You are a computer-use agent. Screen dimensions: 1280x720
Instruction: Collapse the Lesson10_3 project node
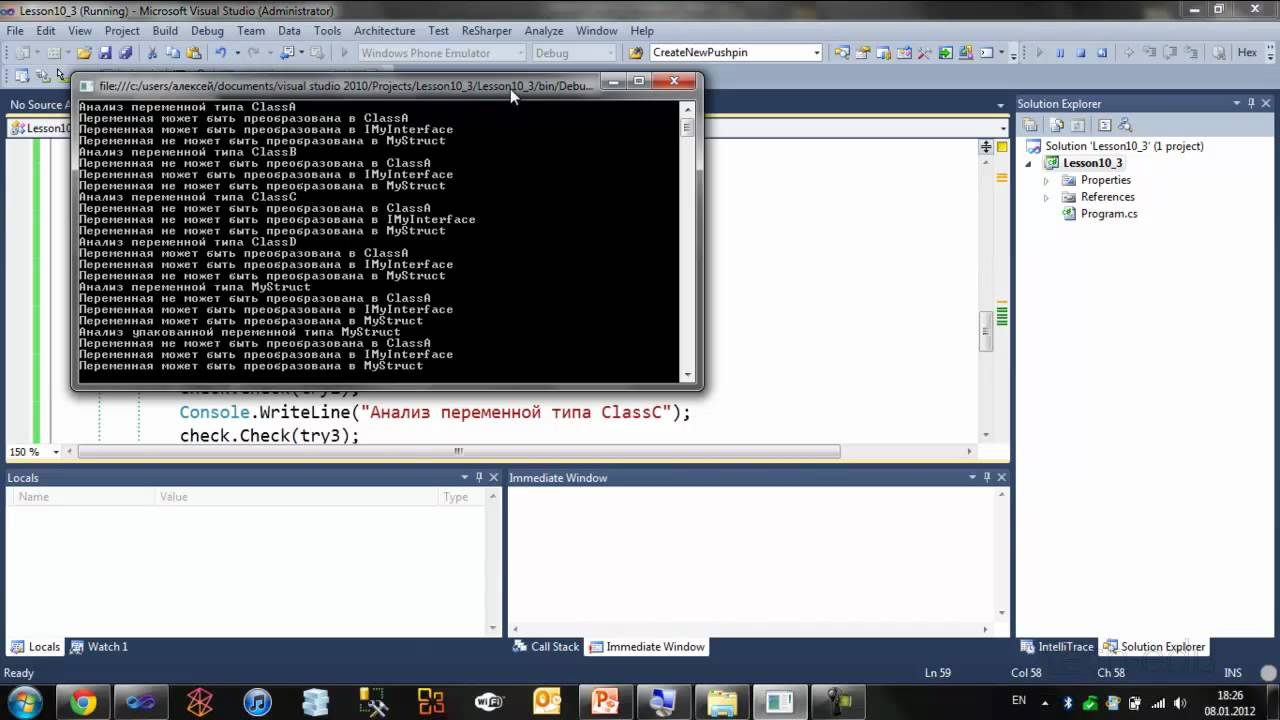coord(1029,164)
